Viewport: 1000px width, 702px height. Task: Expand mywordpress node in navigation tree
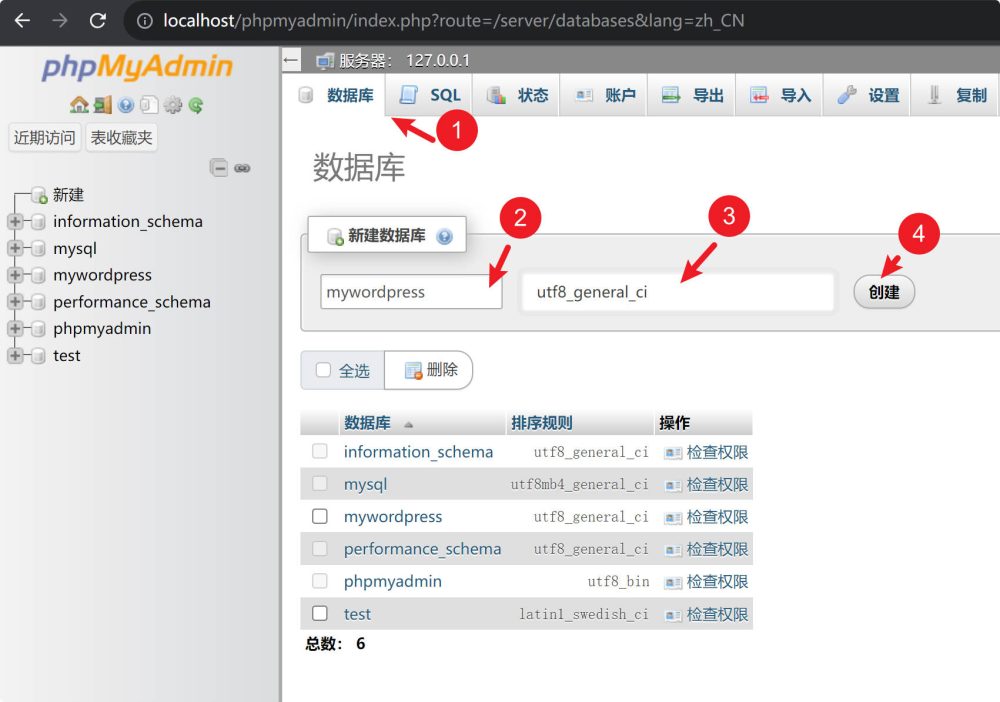click(x=15, y=275)
